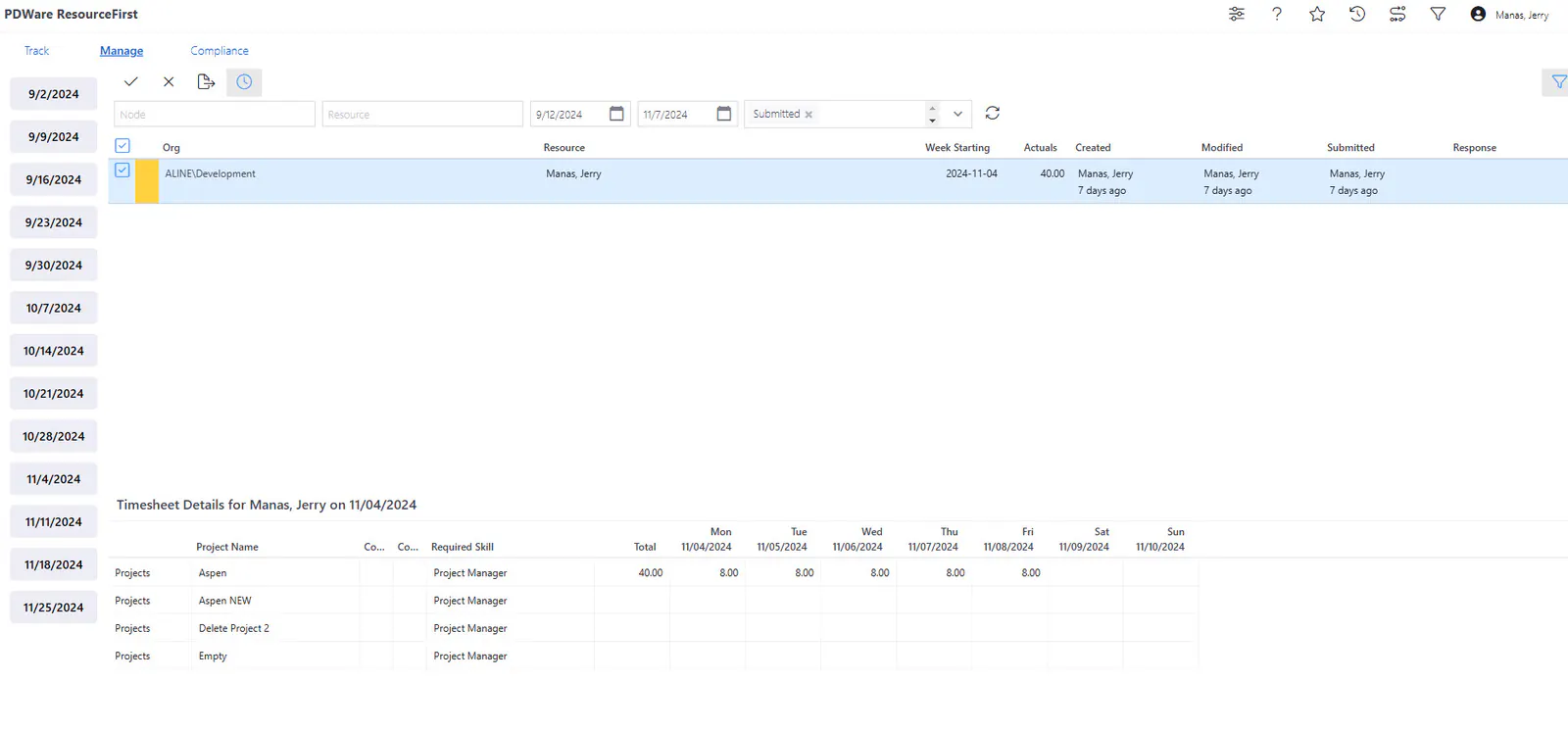The image size is (1568, 730).
Task: Click the Delete Project 2 row
Action: coord(654,628)
